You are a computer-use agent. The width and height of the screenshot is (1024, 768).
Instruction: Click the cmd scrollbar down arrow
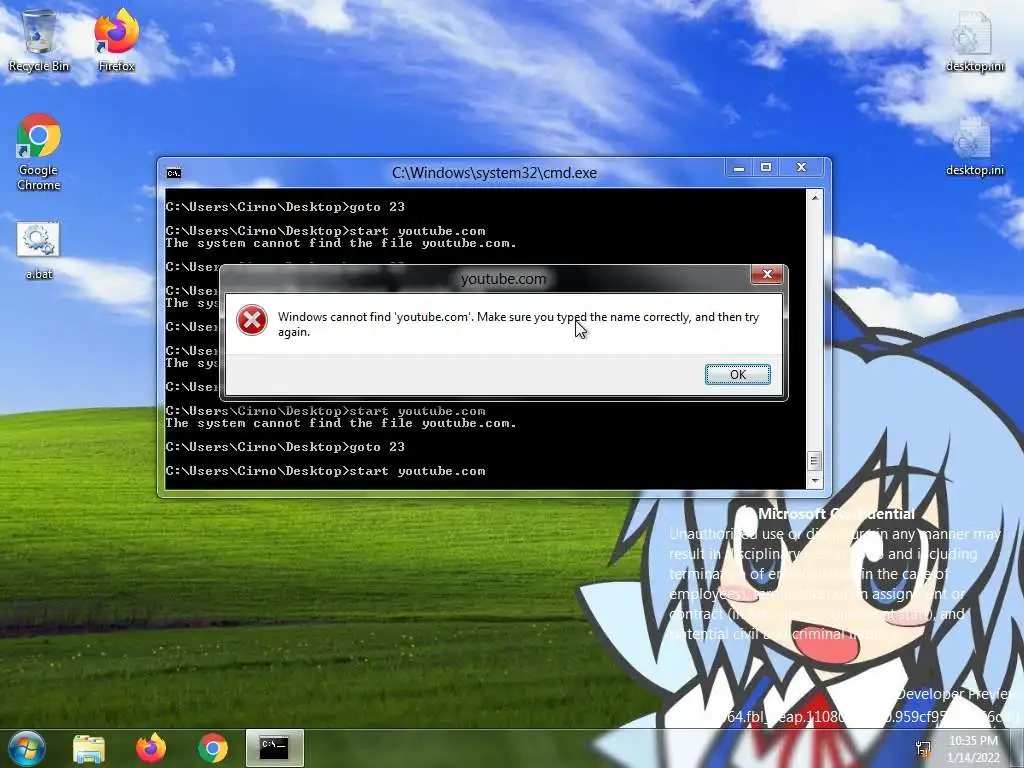814,481
